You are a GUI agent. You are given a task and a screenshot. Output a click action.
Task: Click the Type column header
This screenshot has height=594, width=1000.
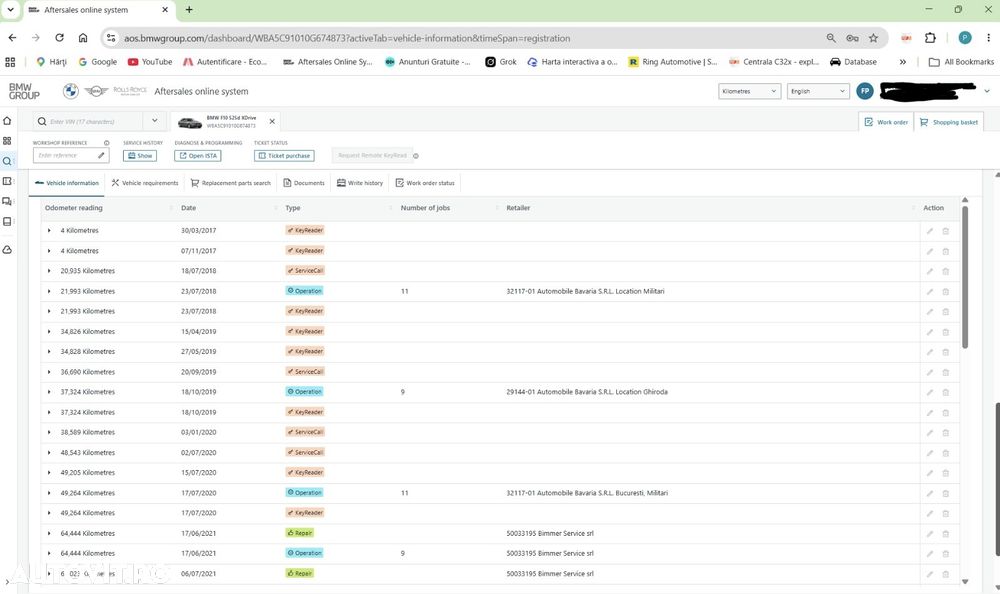tap(293, 208)
